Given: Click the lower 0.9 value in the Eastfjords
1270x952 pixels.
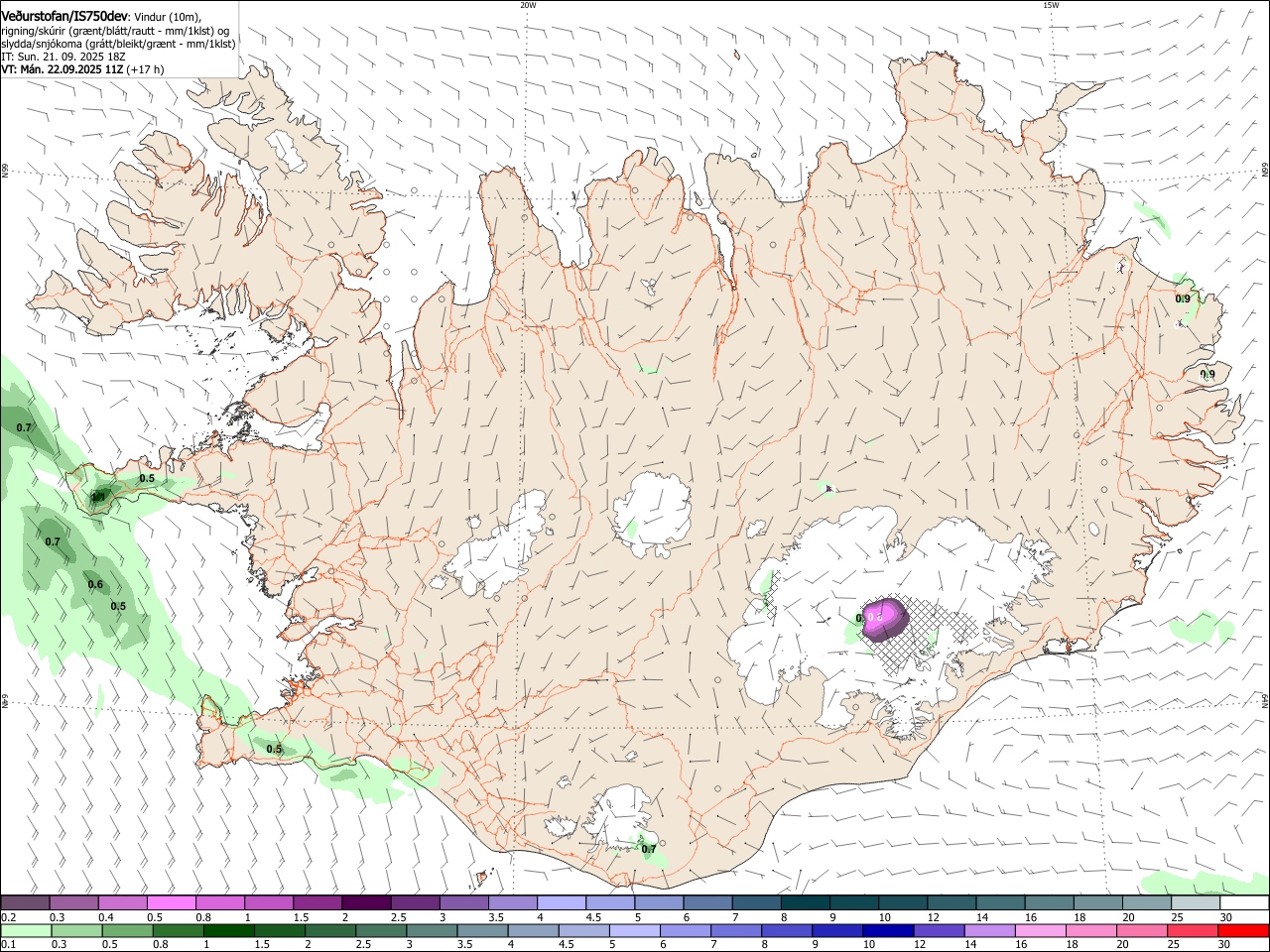Looking at the screenshot, I should click(x=1207, y=374).
